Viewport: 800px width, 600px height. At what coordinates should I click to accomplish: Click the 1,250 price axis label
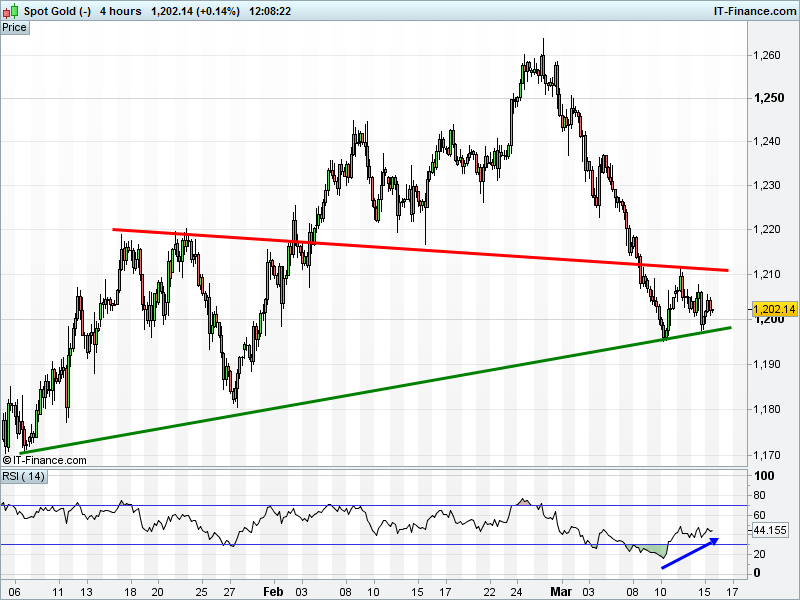tap(769, 97)
